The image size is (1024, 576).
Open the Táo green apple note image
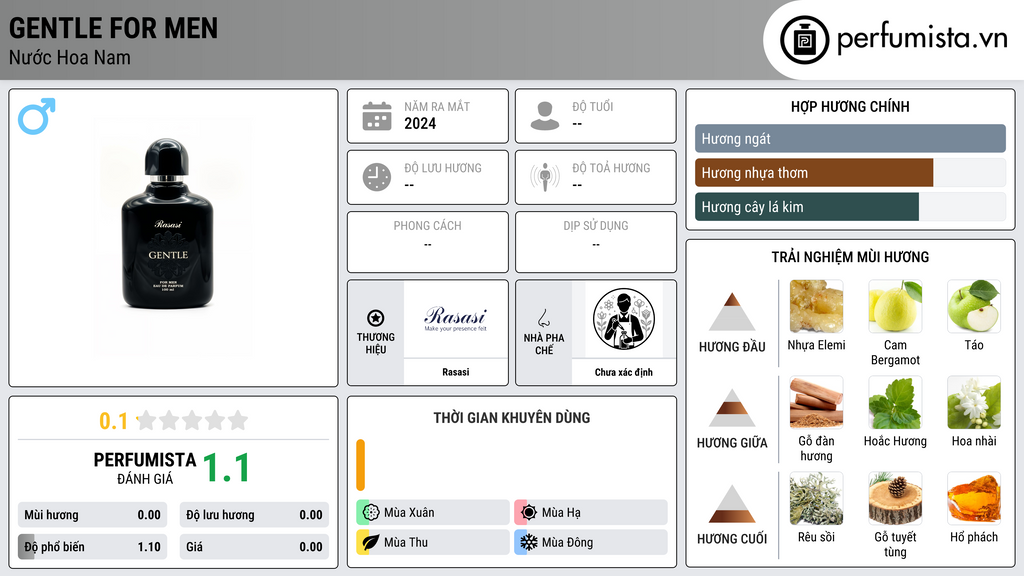(974, 306)
